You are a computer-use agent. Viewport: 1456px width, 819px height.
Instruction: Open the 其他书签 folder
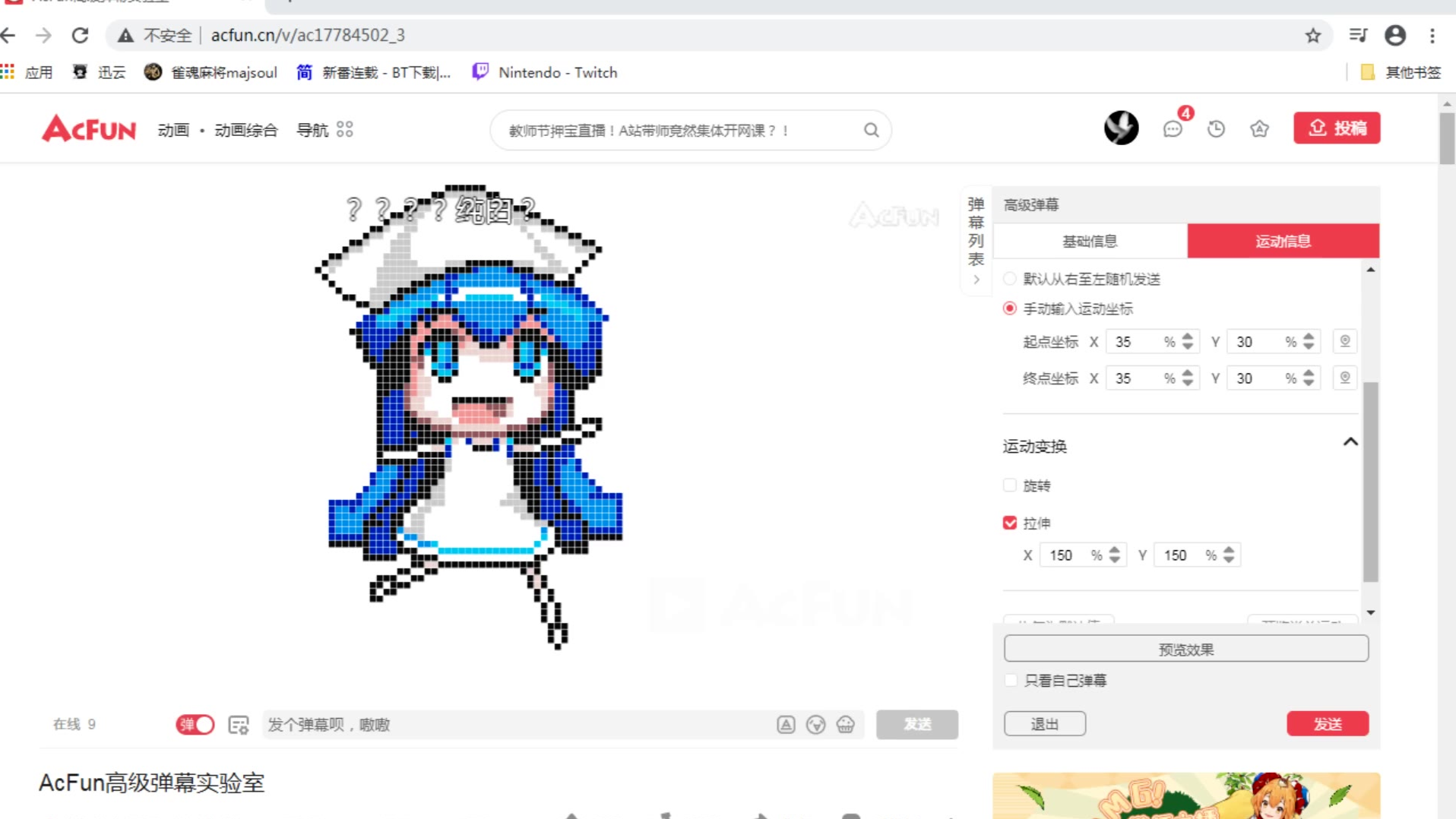(x=1401, y=72)
